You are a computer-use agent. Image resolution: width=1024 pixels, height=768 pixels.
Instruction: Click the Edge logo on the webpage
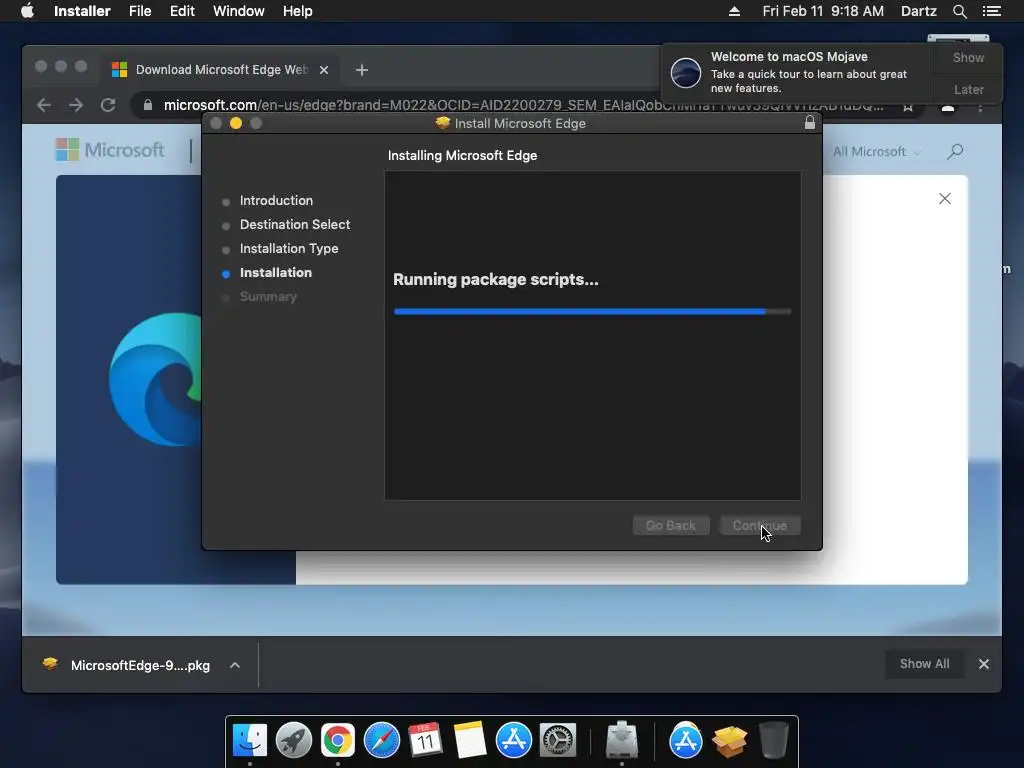point(156,379)
